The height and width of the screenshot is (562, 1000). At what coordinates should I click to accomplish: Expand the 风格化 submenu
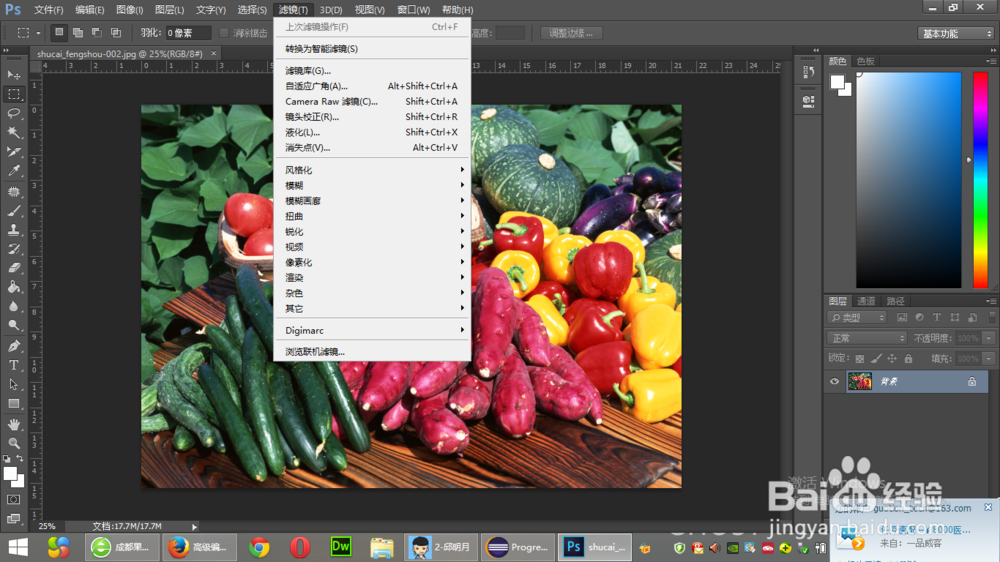coord(372,170)
